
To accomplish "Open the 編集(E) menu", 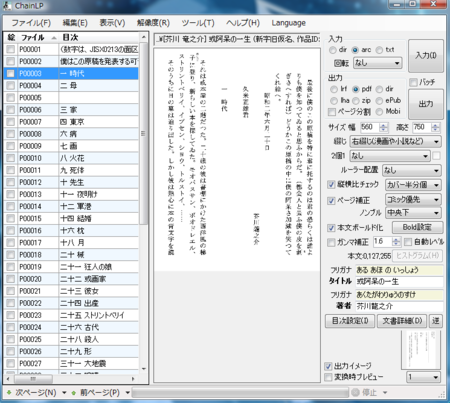I will tap(75, 23).
